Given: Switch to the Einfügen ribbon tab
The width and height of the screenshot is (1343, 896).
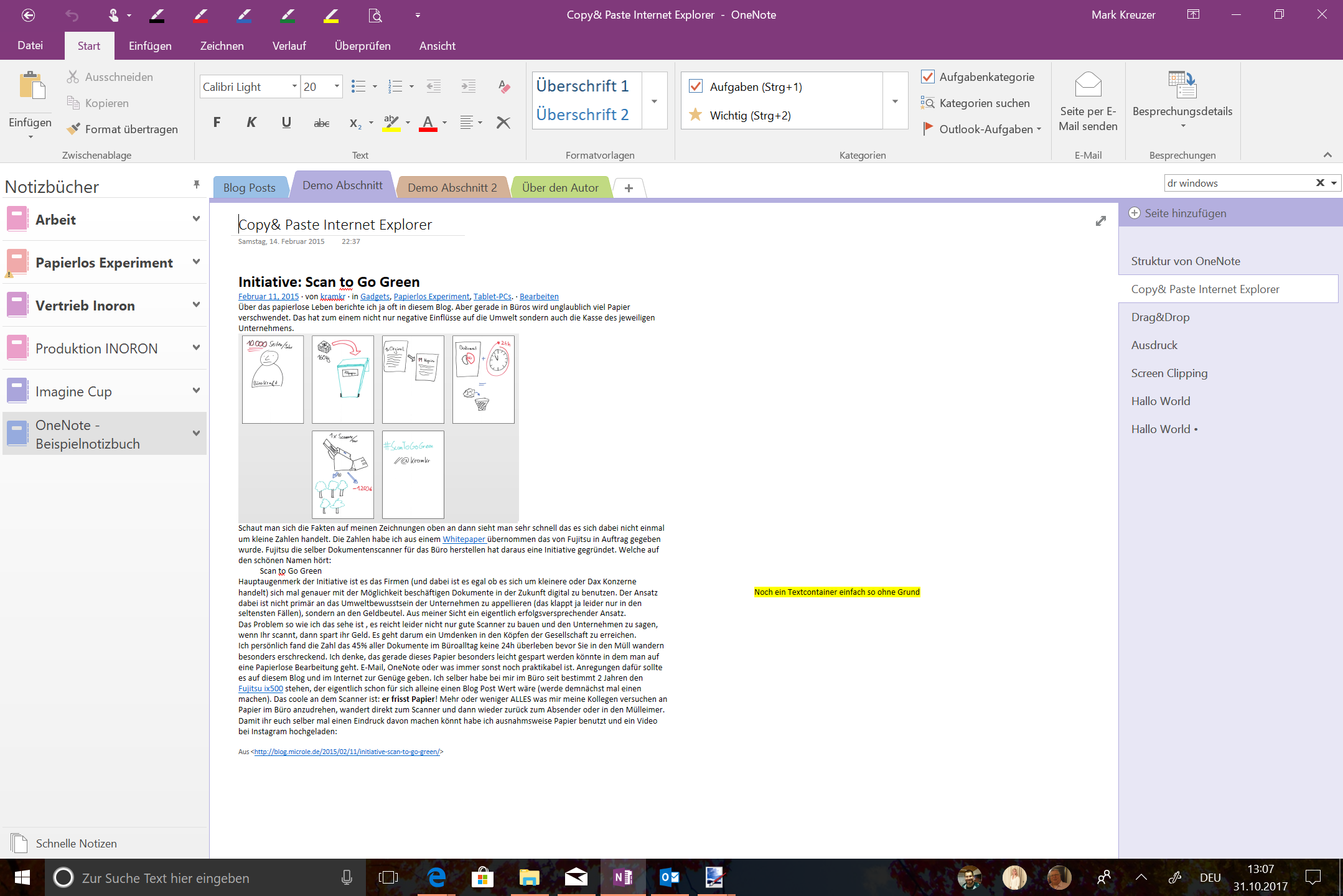Looking at the screenshot, I should [x=150, y=46].
